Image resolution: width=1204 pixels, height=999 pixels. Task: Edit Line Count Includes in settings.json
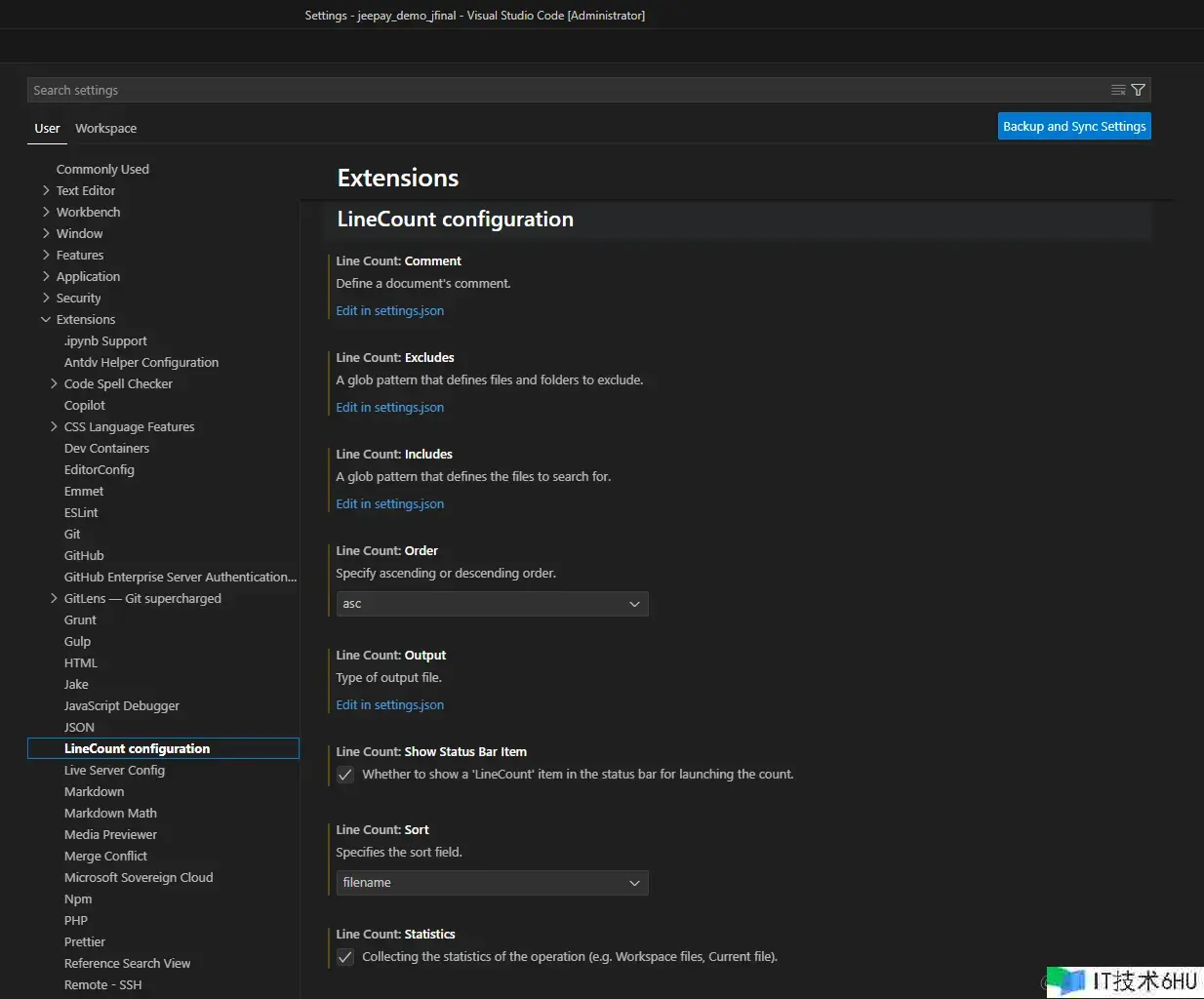tap(389, 503)
